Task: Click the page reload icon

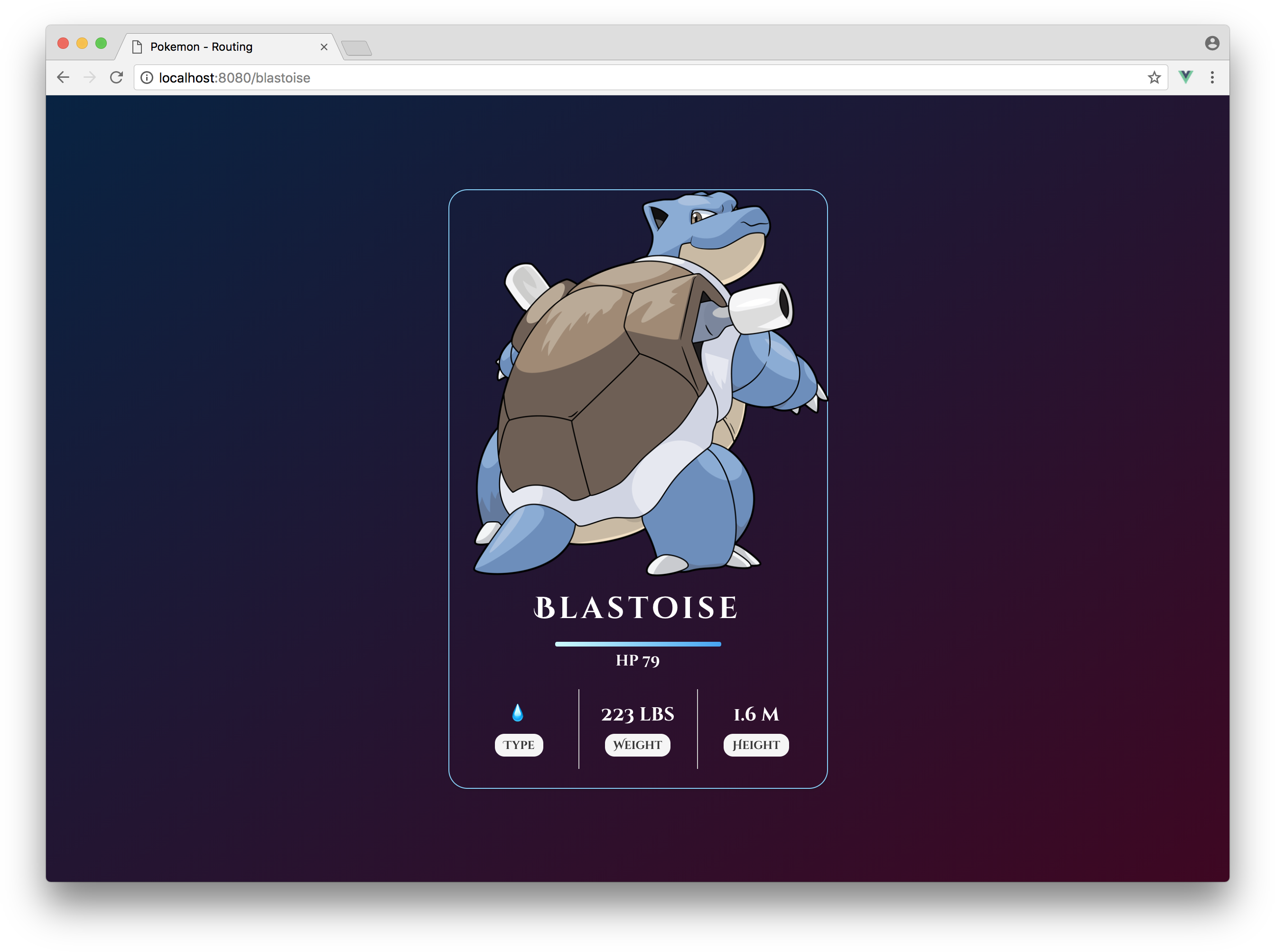Action: [x=117, y=77]
